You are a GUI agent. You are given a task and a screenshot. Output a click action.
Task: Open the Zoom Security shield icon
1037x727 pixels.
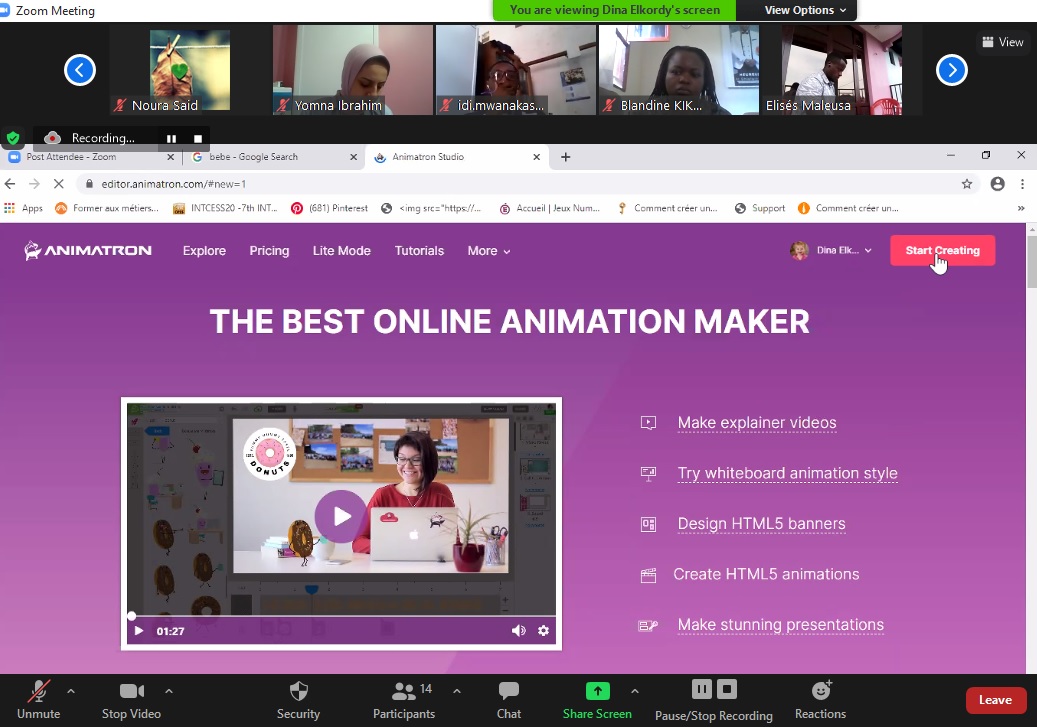(x=298, y=692)
